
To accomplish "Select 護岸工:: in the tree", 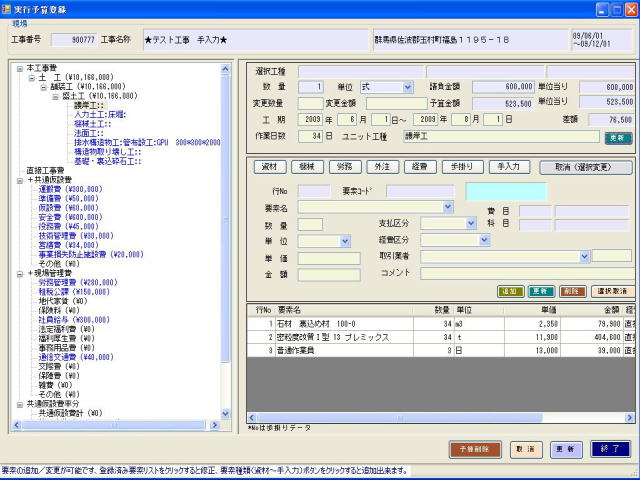I will (x=89, y=105).
